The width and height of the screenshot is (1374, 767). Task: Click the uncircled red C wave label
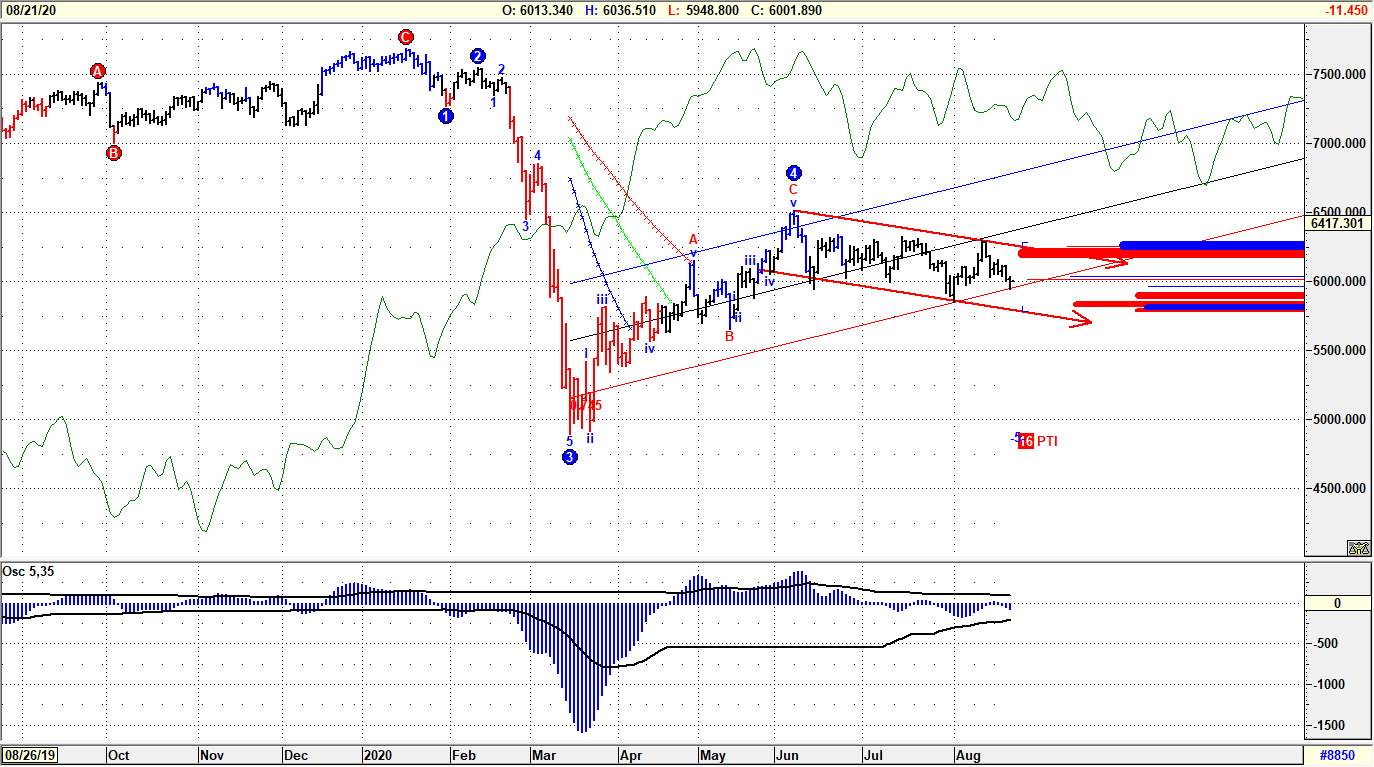(793, 189)
